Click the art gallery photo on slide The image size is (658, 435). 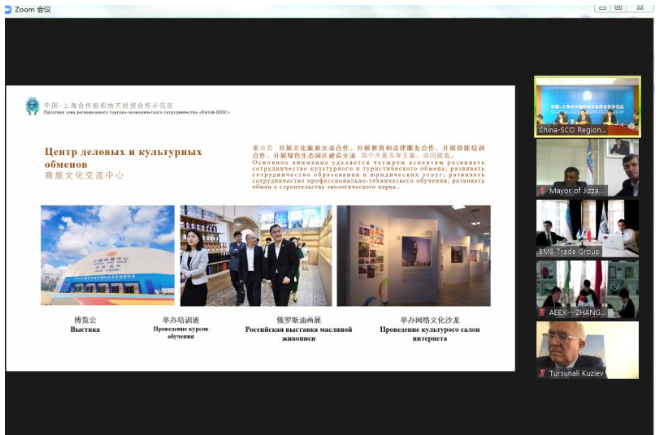coord(413,255)
